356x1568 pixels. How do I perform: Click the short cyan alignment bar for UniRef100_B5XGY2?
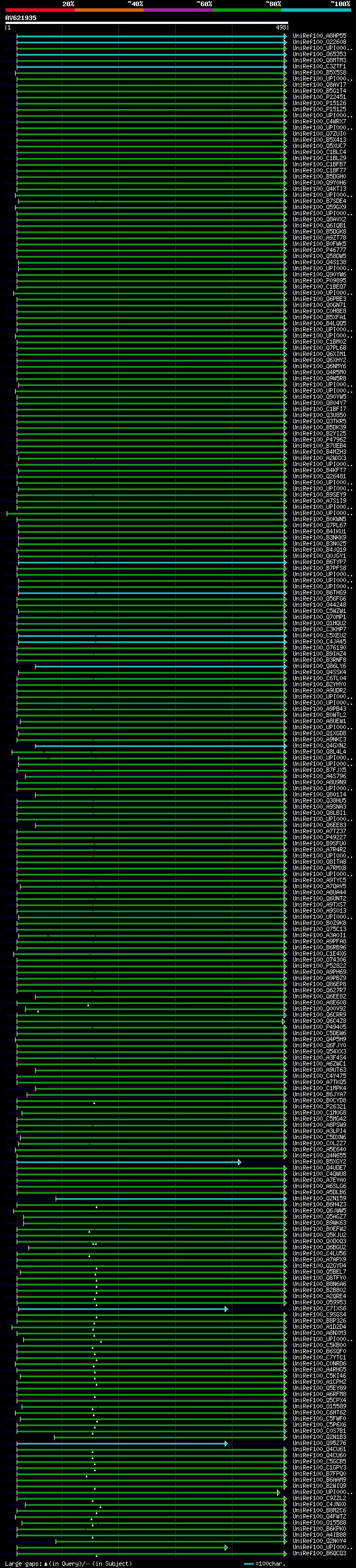click(x=128, y=1162)
